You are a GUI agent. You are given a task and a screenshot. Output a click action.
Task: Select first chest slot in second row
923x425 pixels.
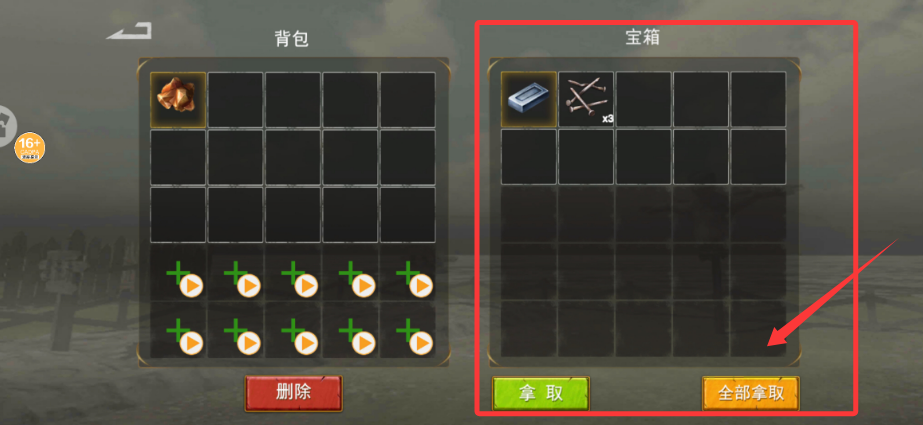point(529,157)
